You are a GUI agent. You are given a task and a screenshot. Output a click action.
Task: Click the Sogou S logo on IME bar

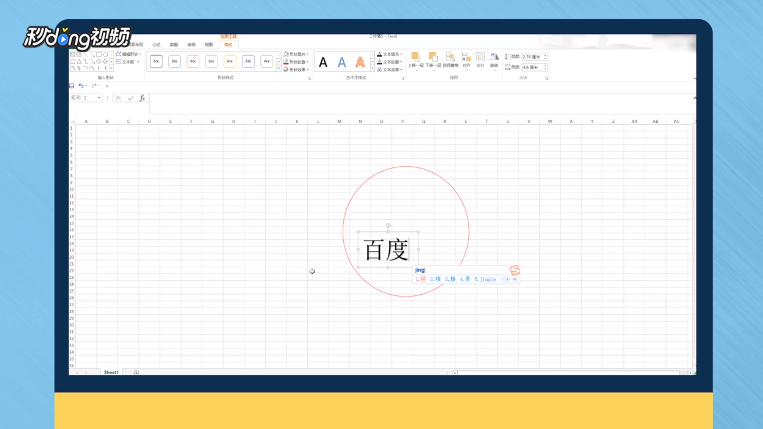click(x=515, y=270)
